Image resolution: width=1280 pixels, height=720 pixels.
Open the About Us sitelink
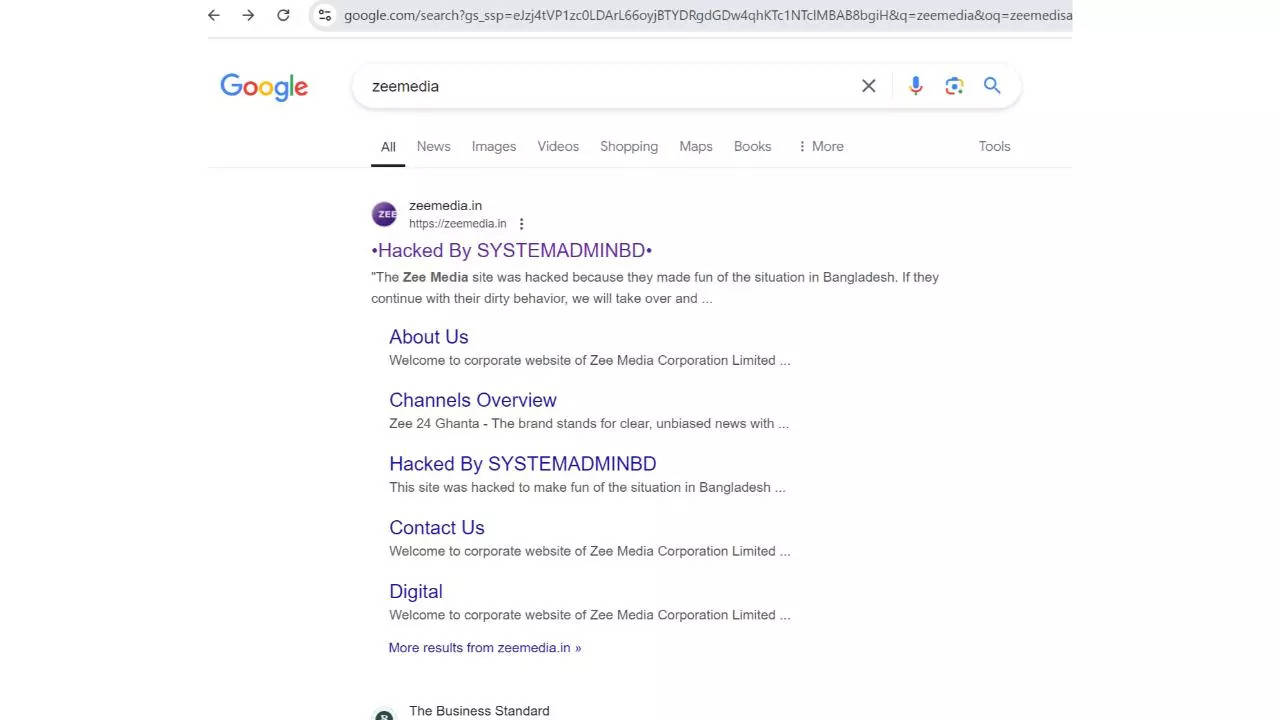[x=429, y=337]
